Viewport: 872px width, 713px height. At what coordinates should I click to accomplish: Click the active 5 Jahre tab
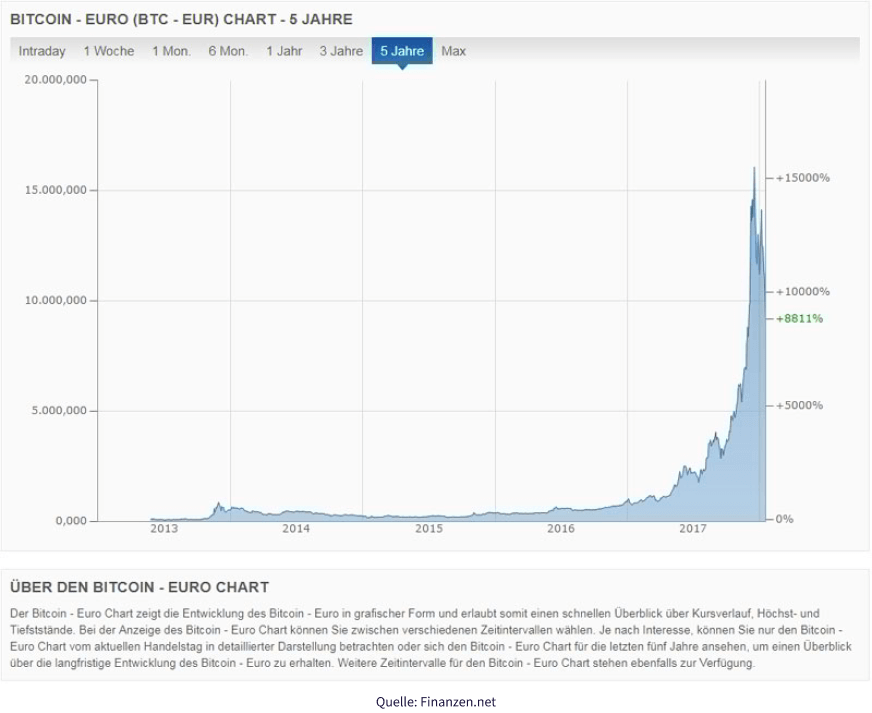tap(404, 51)
